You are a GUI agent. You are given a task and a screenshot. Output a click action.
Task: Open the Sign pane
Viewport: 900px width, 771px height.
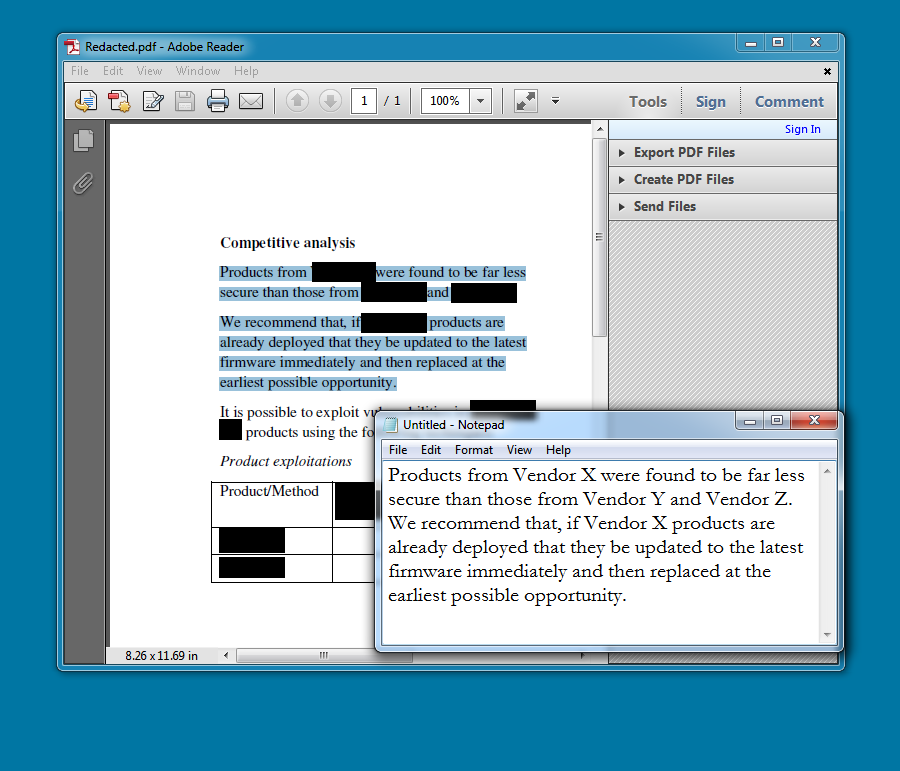pos(711,102)
